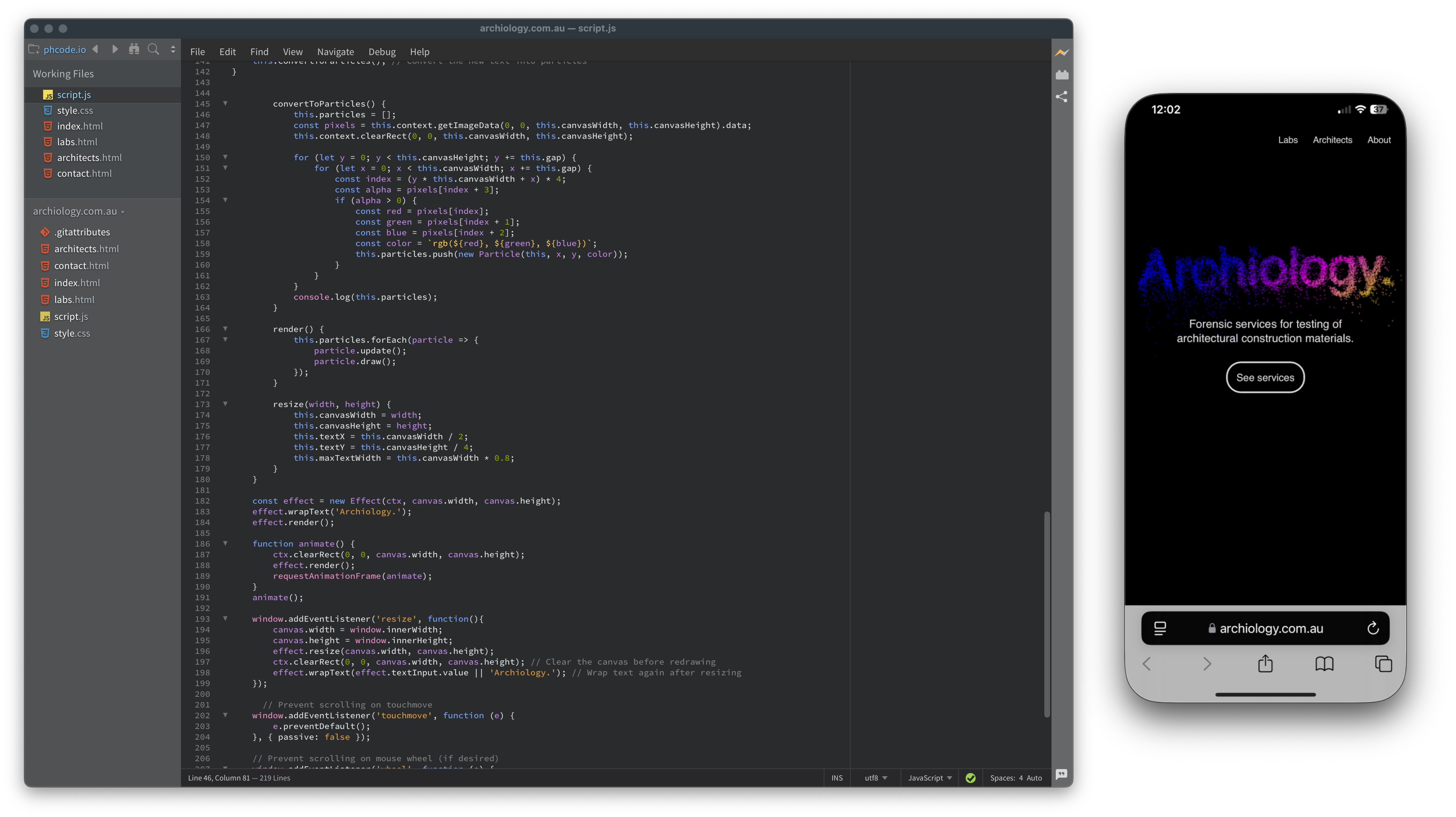Open the Navigate menu
This screenshot has width=1456, height=817.
pos(335,52)
